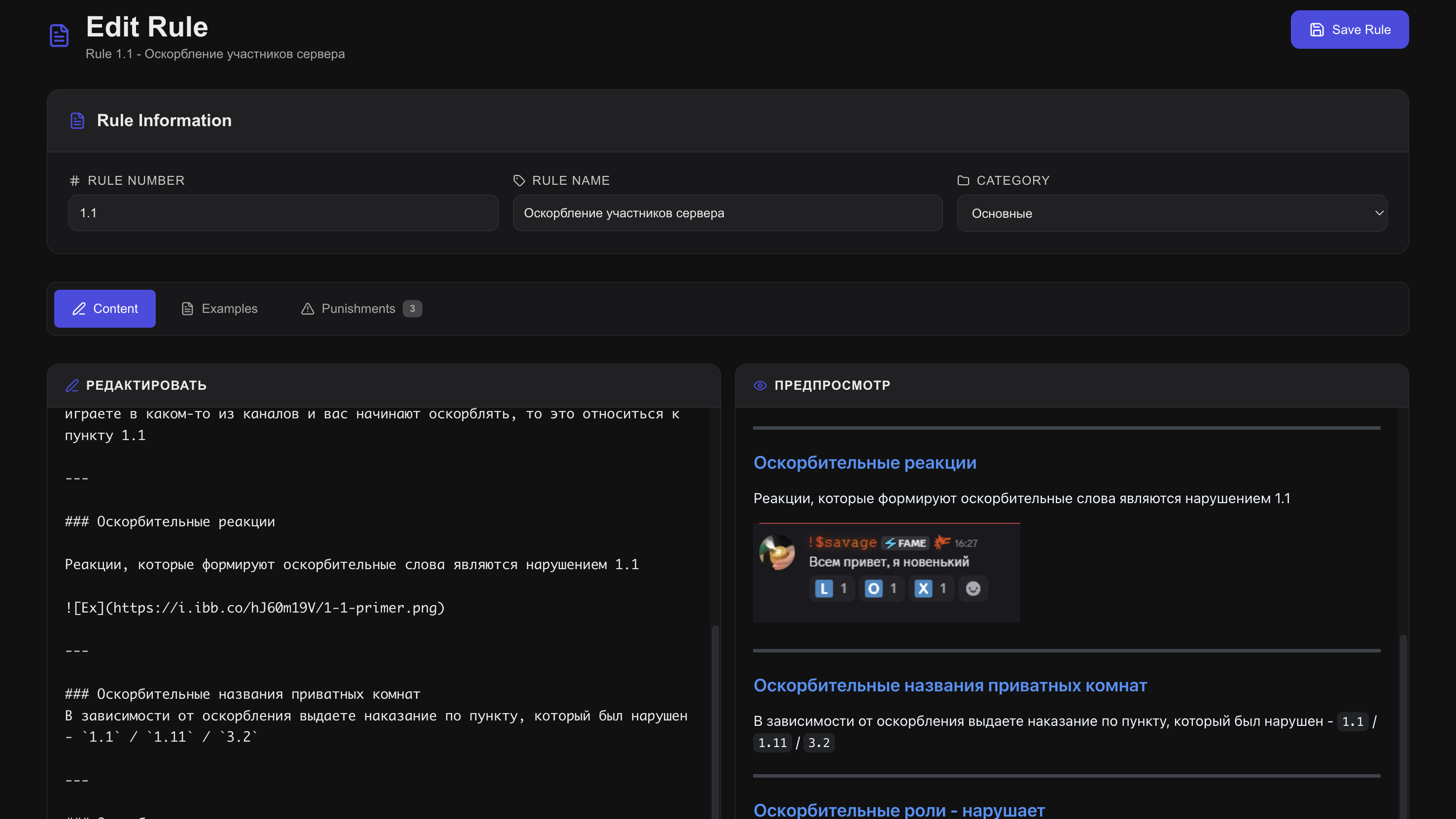Switch to the Examples tab

219,308
